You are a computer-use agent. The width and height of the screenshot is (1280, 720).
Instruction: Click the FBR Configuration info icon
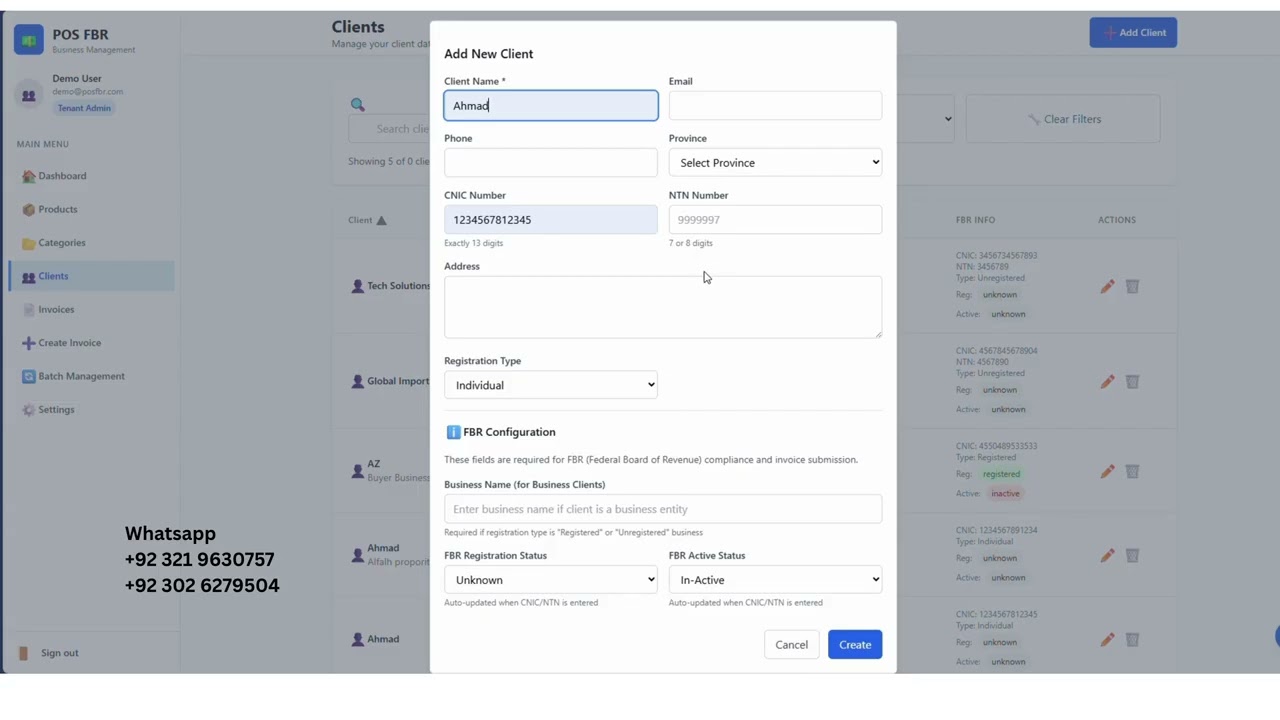pos(453,432)
